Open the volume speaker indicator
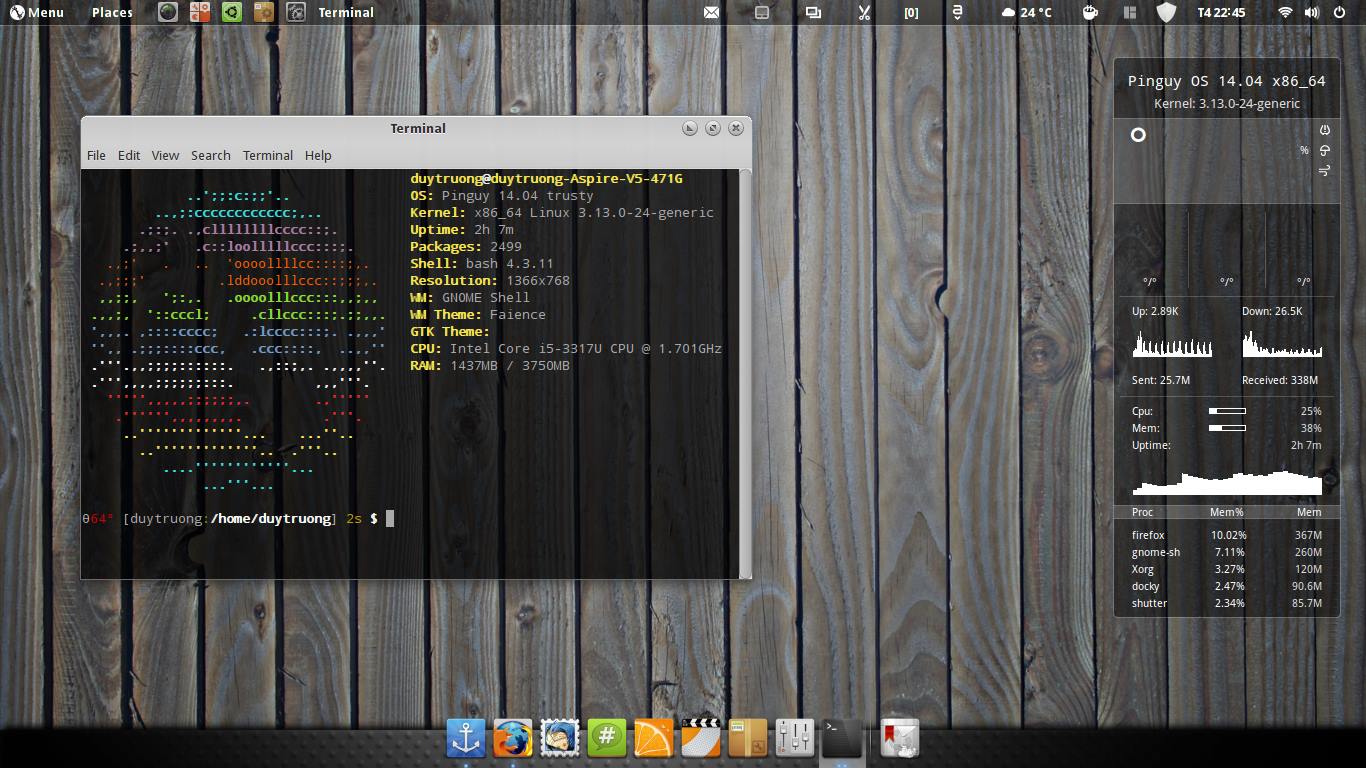 click(1312, 12)
